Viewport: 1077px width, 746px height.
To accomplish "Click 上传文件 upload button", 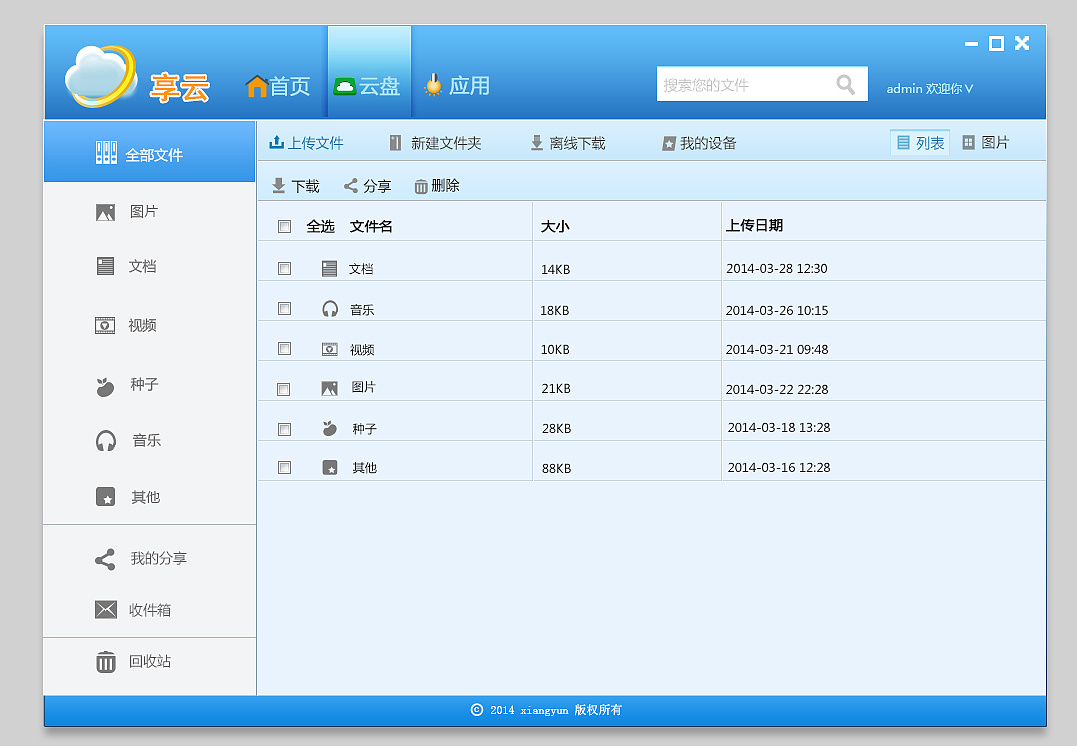I will coord(306,143).
